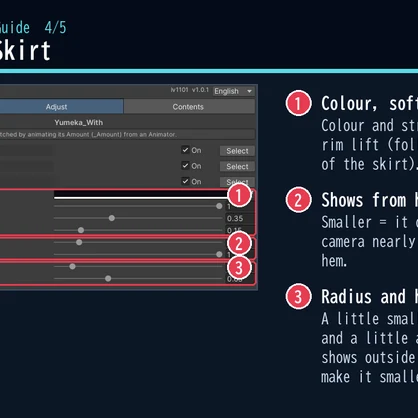
Task: Switch to the Contents tab
Action: [189, 107]
